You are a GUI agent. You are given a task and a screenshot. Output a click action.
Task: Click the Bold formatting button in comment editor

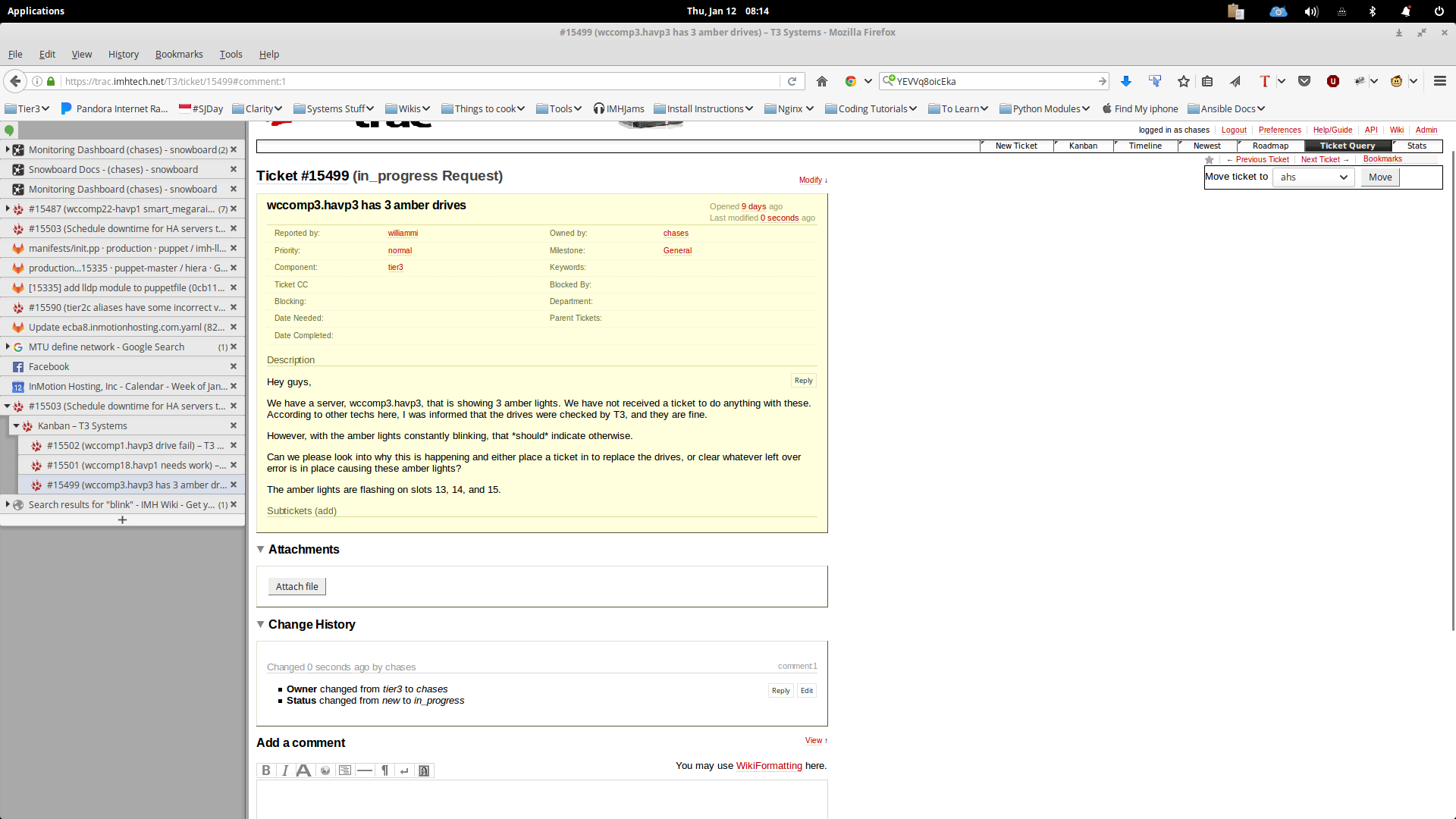[266, 770]
